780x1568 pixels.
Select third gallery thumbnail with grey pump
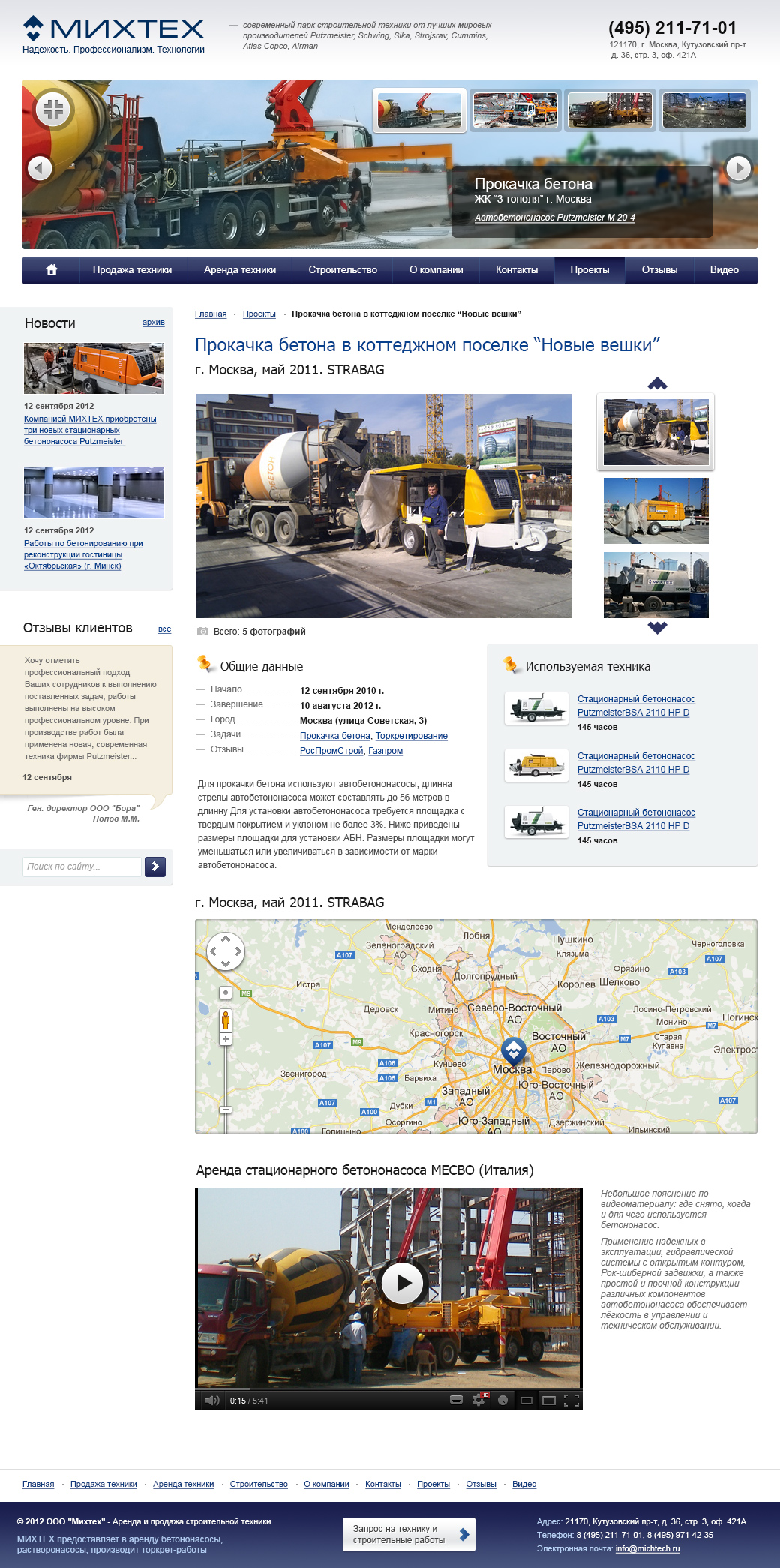pos(656,585)
